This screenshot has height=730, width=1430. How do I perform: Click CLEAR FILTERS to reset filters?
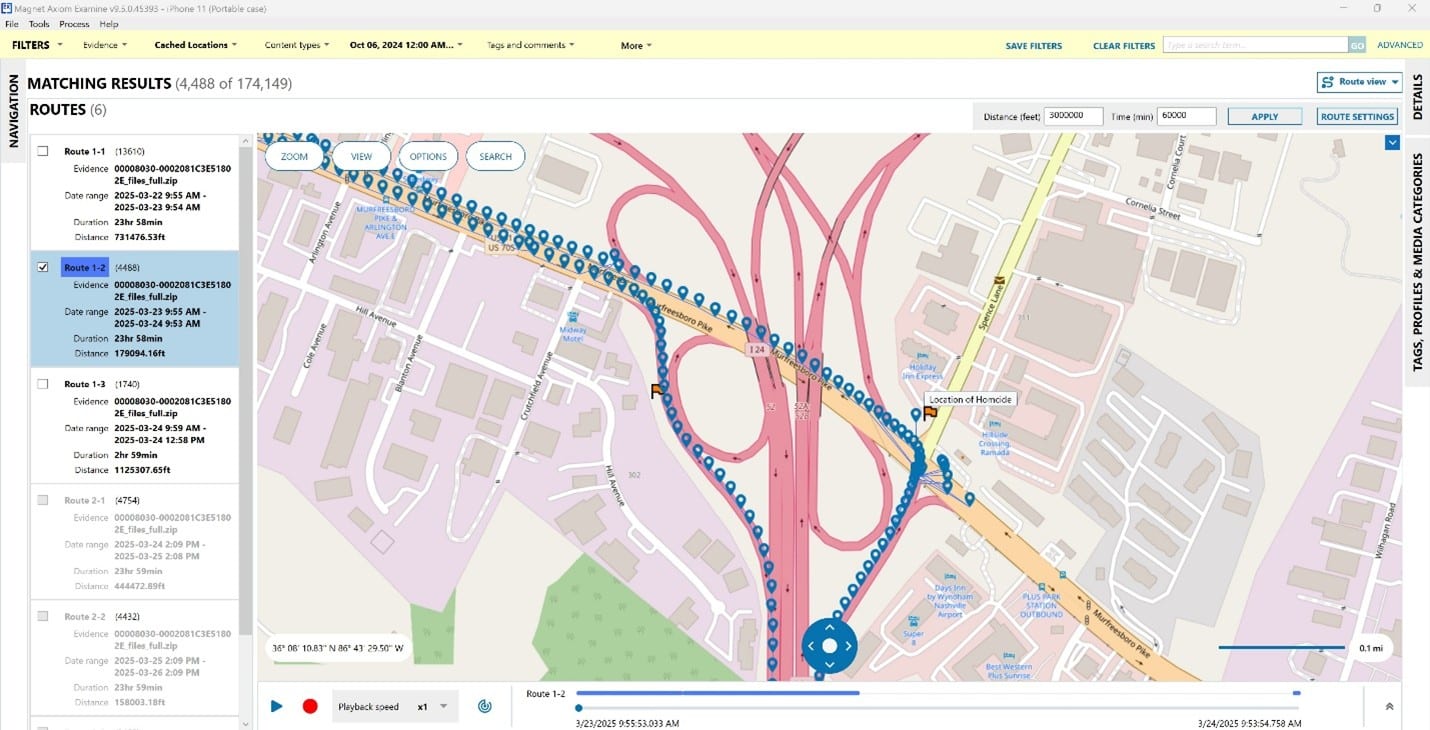coord(1123,45)
